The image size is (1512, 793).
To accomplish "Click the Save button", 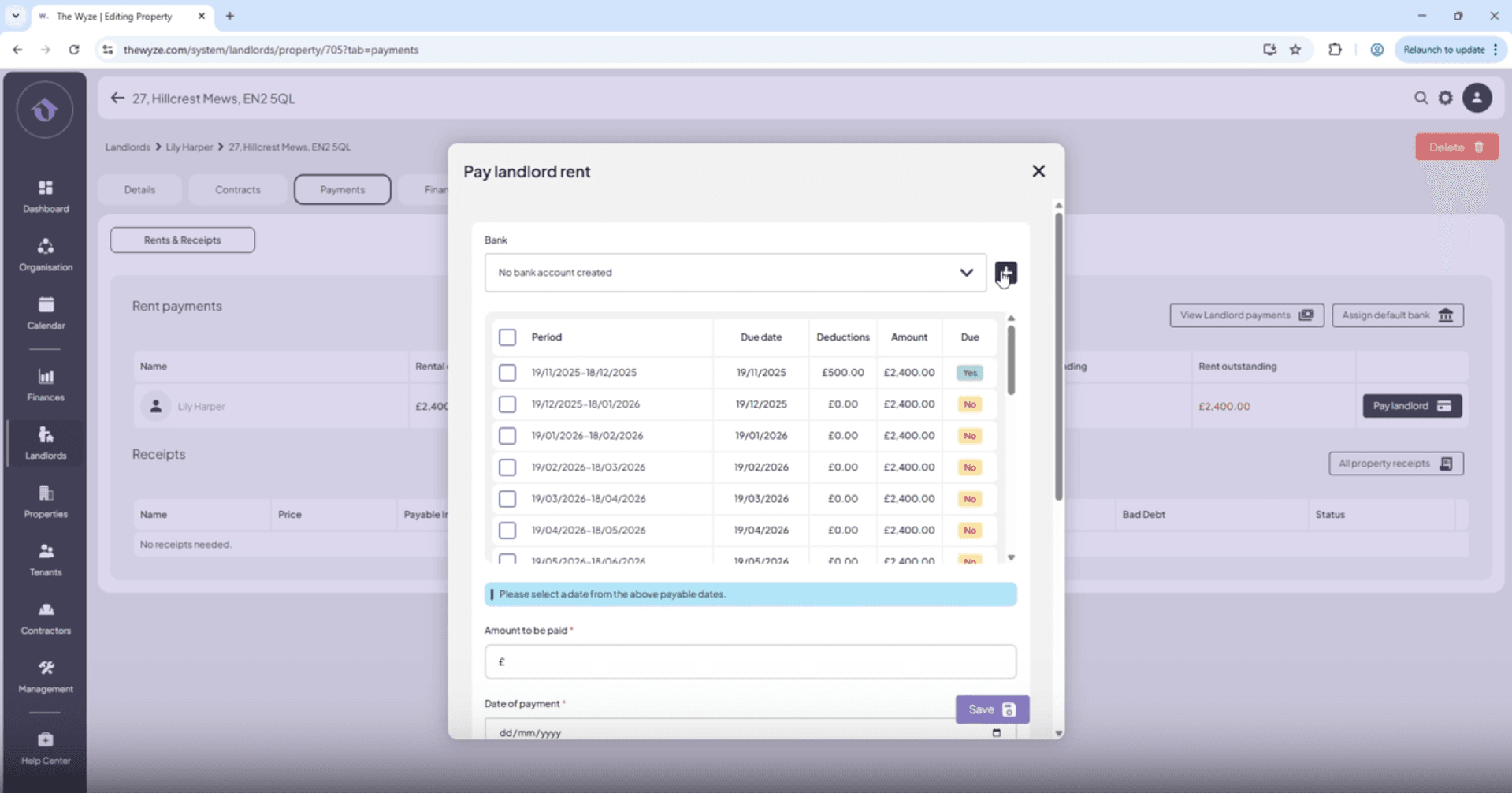I will coord(991,709).
